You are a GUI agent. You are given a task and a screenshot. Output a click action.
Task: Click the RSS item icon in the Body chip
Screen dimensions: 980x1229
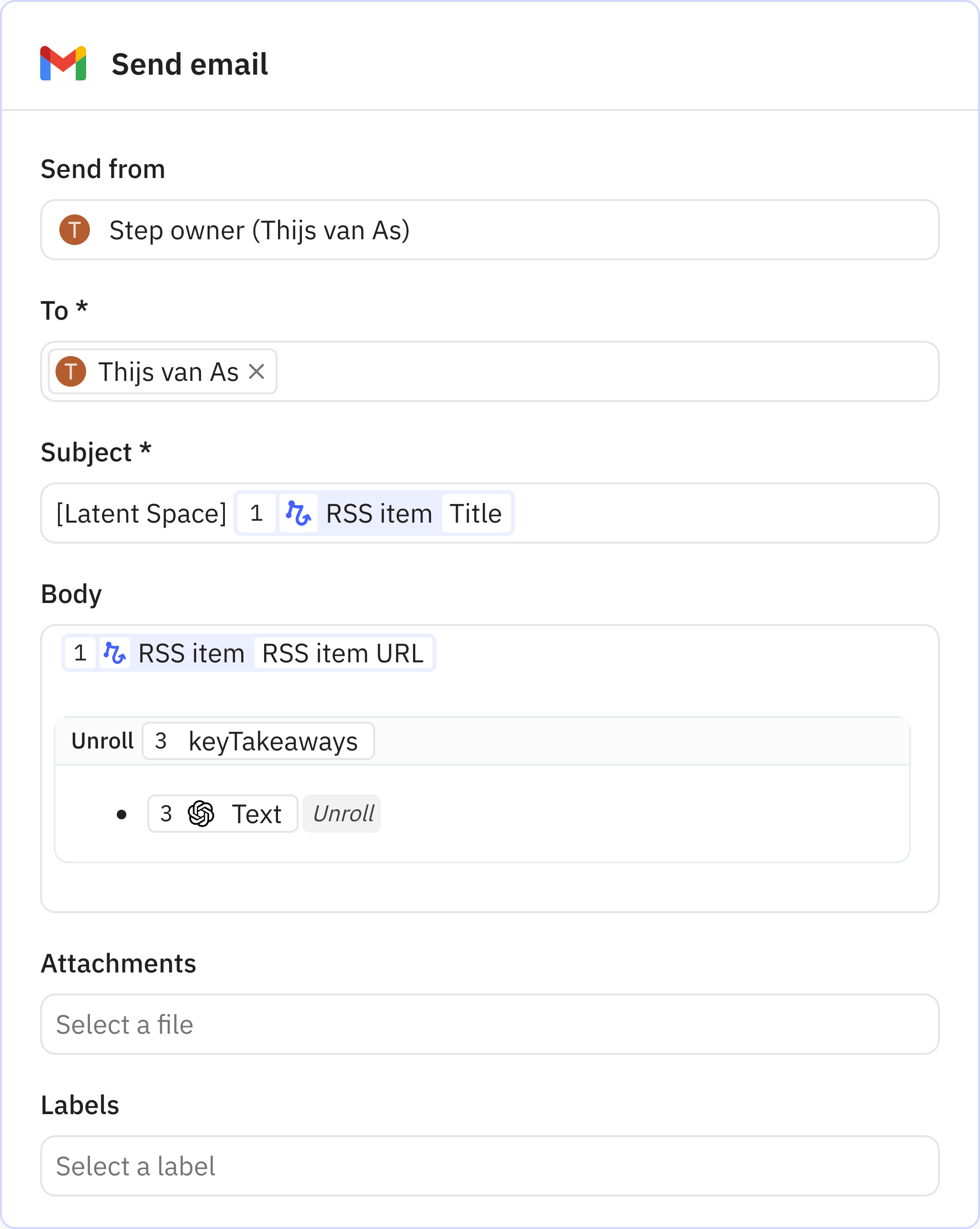[x=116, y=653]
